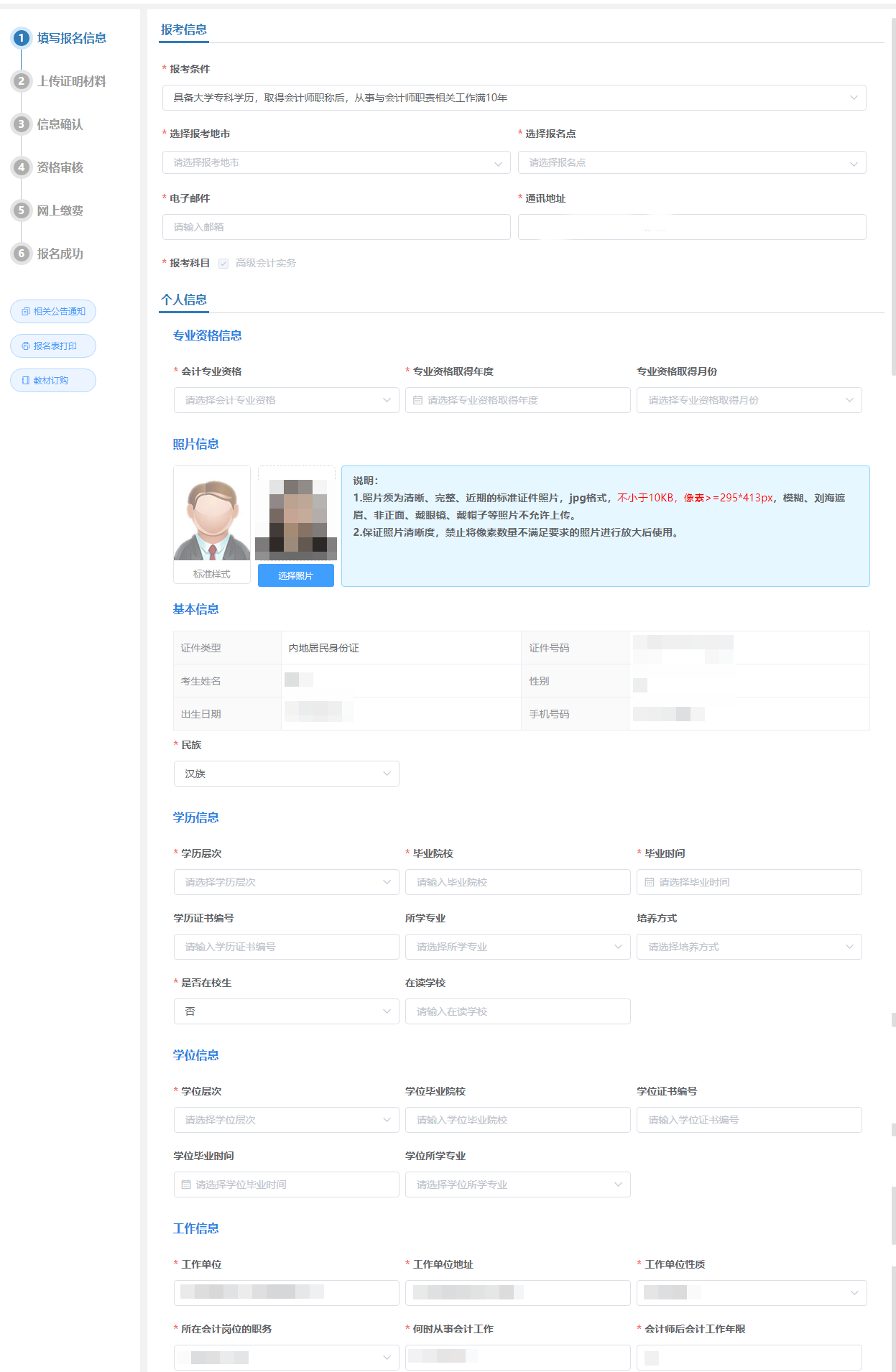Click the 教材订购 button
The height and width of the screenshot is (1372, 896).
tap(53, 381)
